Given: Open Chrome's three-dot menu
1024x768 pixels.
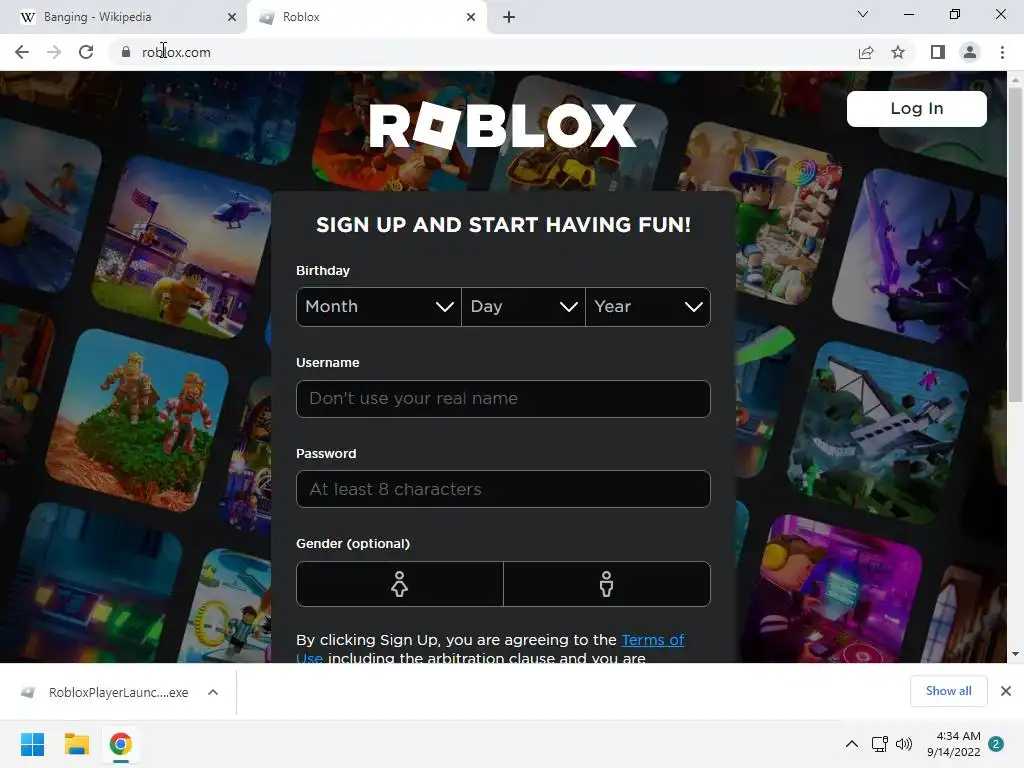Looking at the screenshot, I should click(x=1002, y=52).
